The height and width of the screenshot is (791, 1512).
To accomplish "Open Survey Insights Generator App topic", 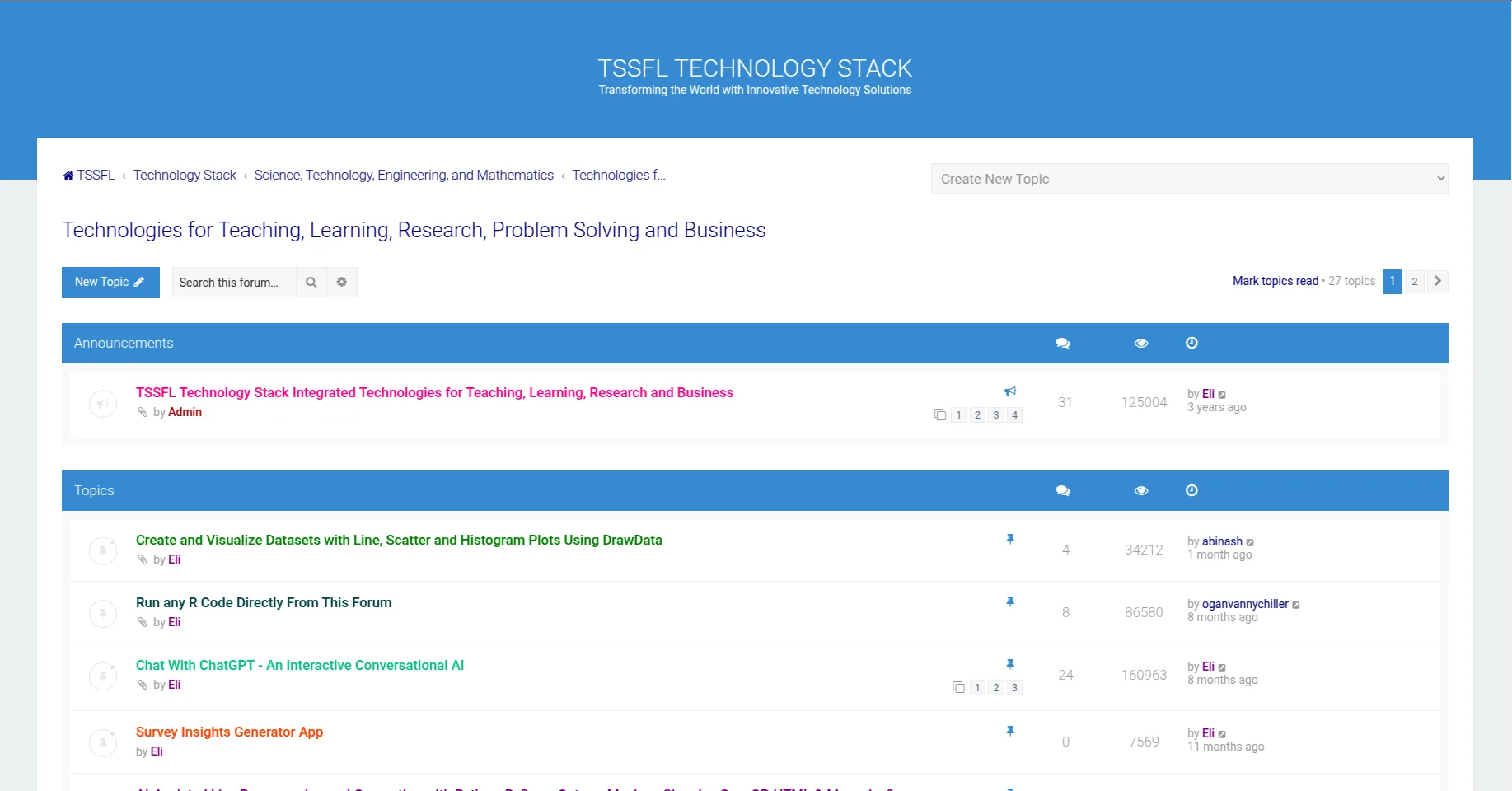I will click(229, 732).
